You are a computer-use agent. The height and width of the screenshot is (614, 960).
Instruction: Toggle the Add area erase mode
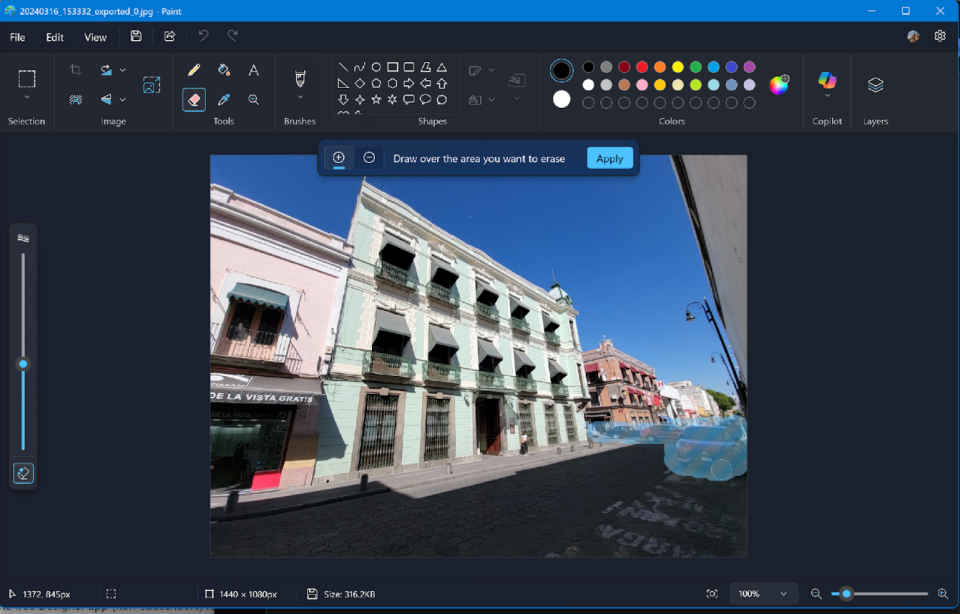click(340, 157)
